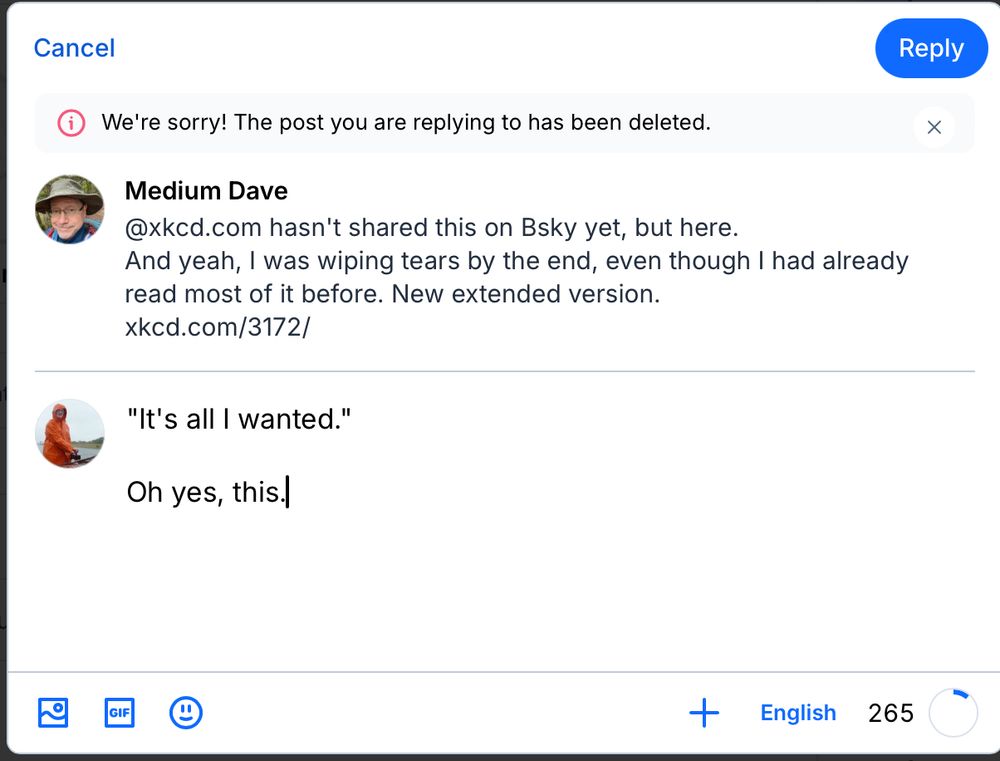1000x761 pixels.
Task: Open the English language selector
Action: coord(797,713)
